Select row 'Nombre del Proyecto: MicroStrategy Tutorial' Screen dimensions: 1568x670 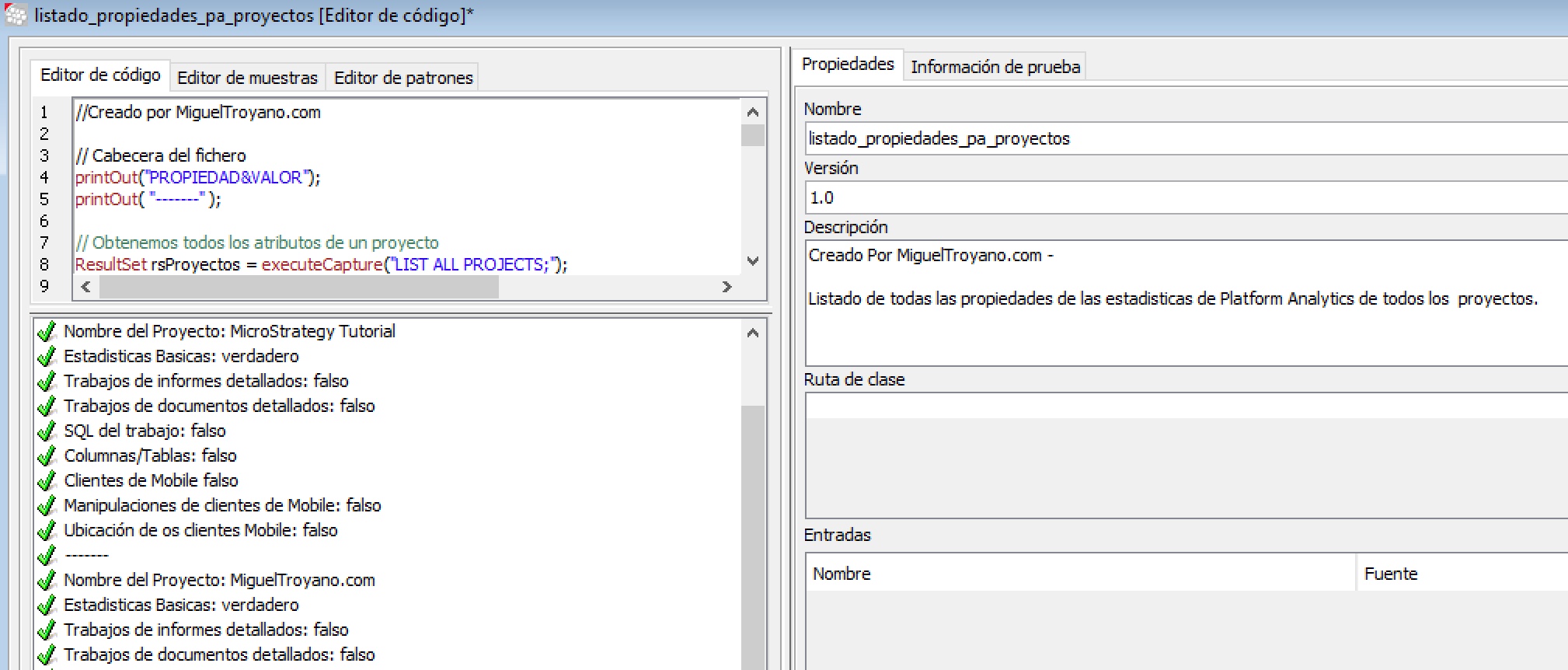coord(229,331)
